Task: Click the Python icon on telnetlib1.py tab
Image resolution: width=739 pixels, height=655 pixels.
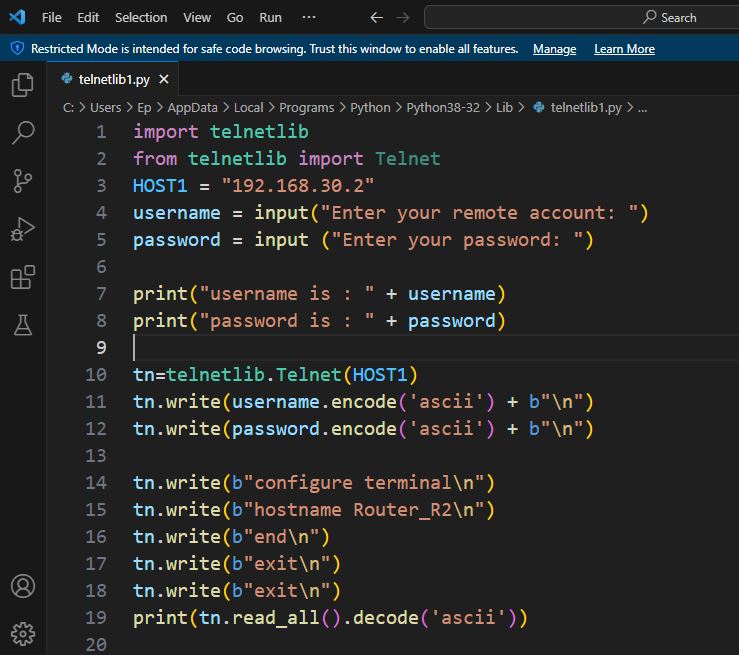Action: pyautogui.click(x=67, y=79)
